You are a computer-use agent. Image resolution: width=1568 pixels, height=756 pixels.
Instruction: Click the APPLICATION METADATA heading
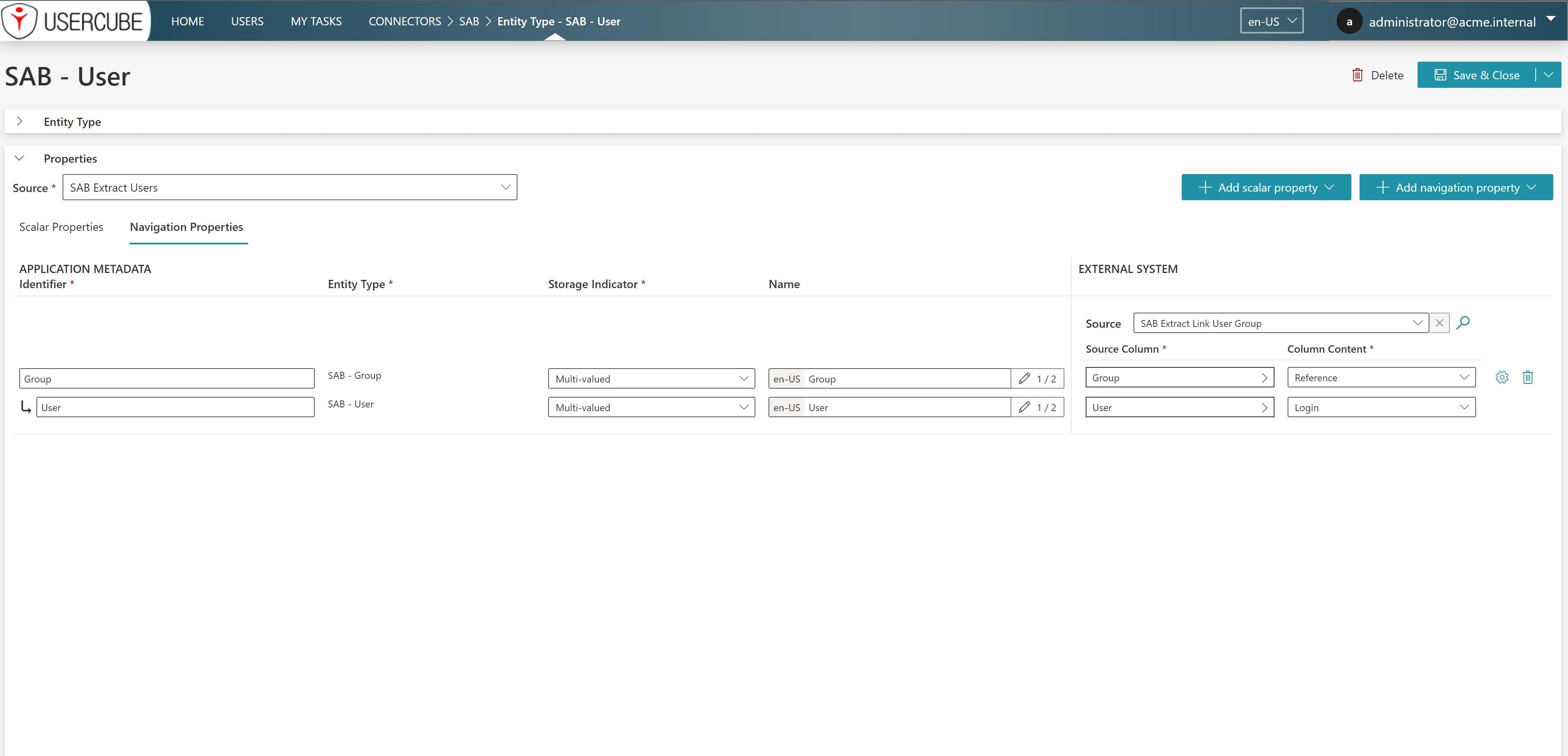pos(85,269)
